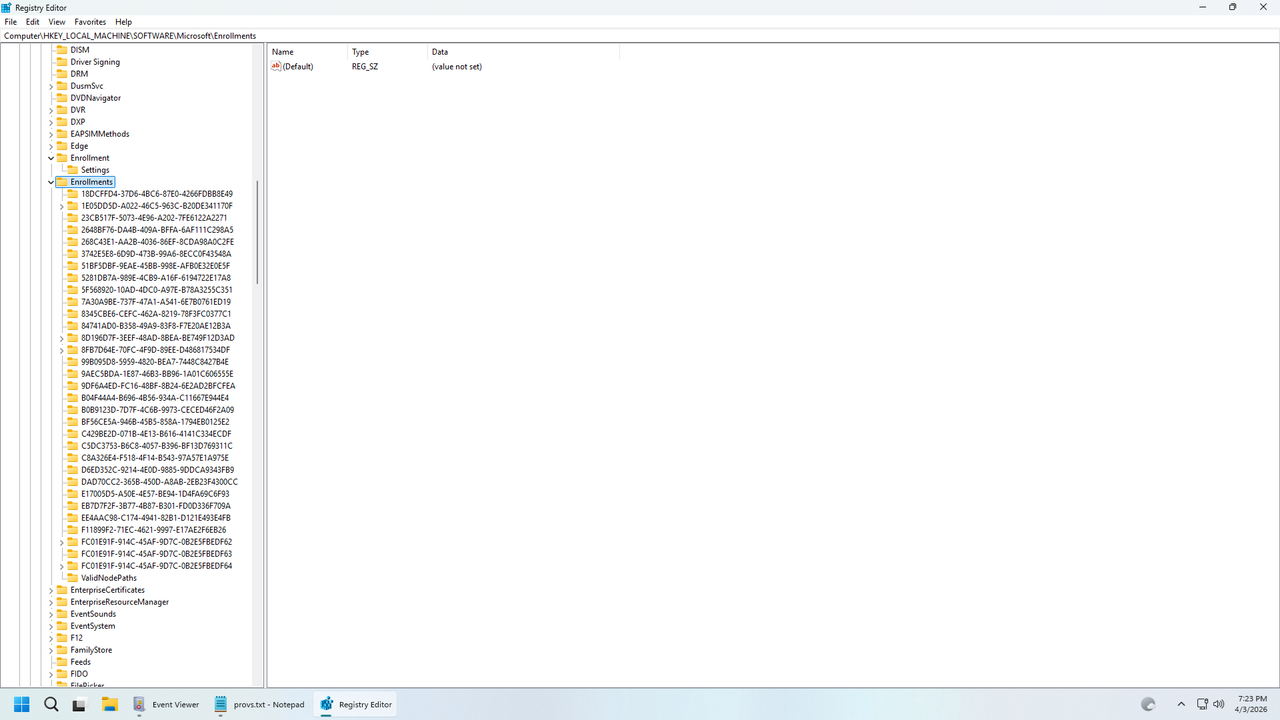Screen dimensions: 1280x720
Task: Click folder icon of key C429BE2D-071B-4E13-B616-4141C334ECDF
Action: (72, 434)
